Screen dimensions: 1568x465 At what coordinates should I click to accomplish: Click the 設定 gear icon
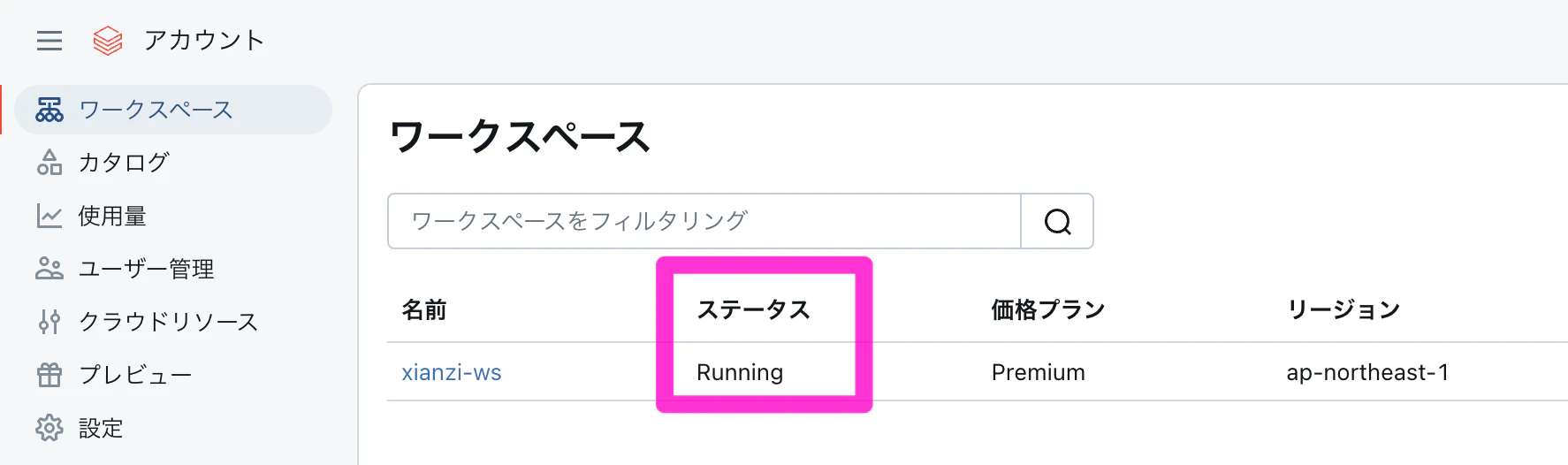(49, 428)
